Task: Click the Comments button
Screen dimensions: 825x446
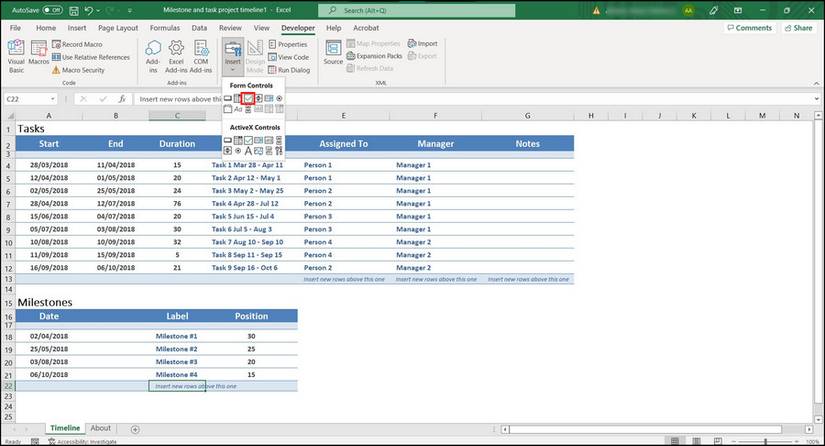Action: tap(750, 28)
